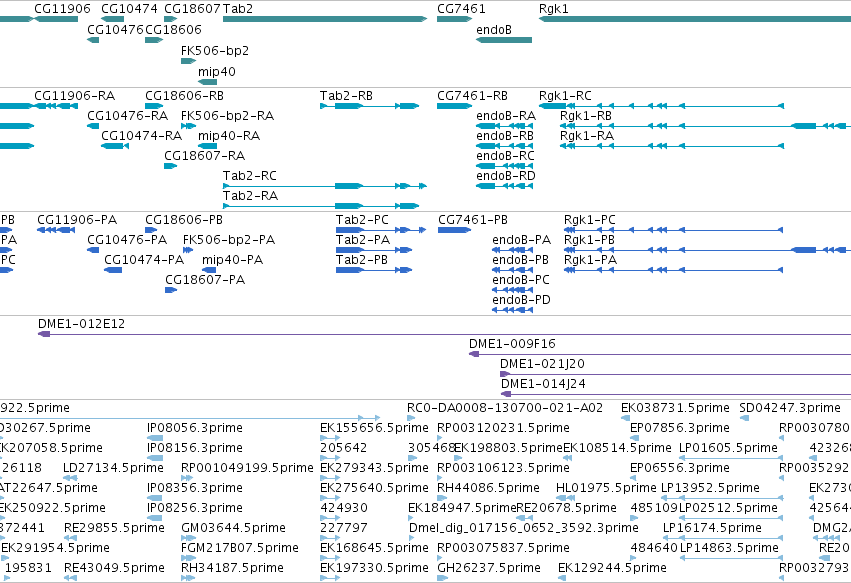Click the FK506-bp2 gene label

(x=215, y=50)
